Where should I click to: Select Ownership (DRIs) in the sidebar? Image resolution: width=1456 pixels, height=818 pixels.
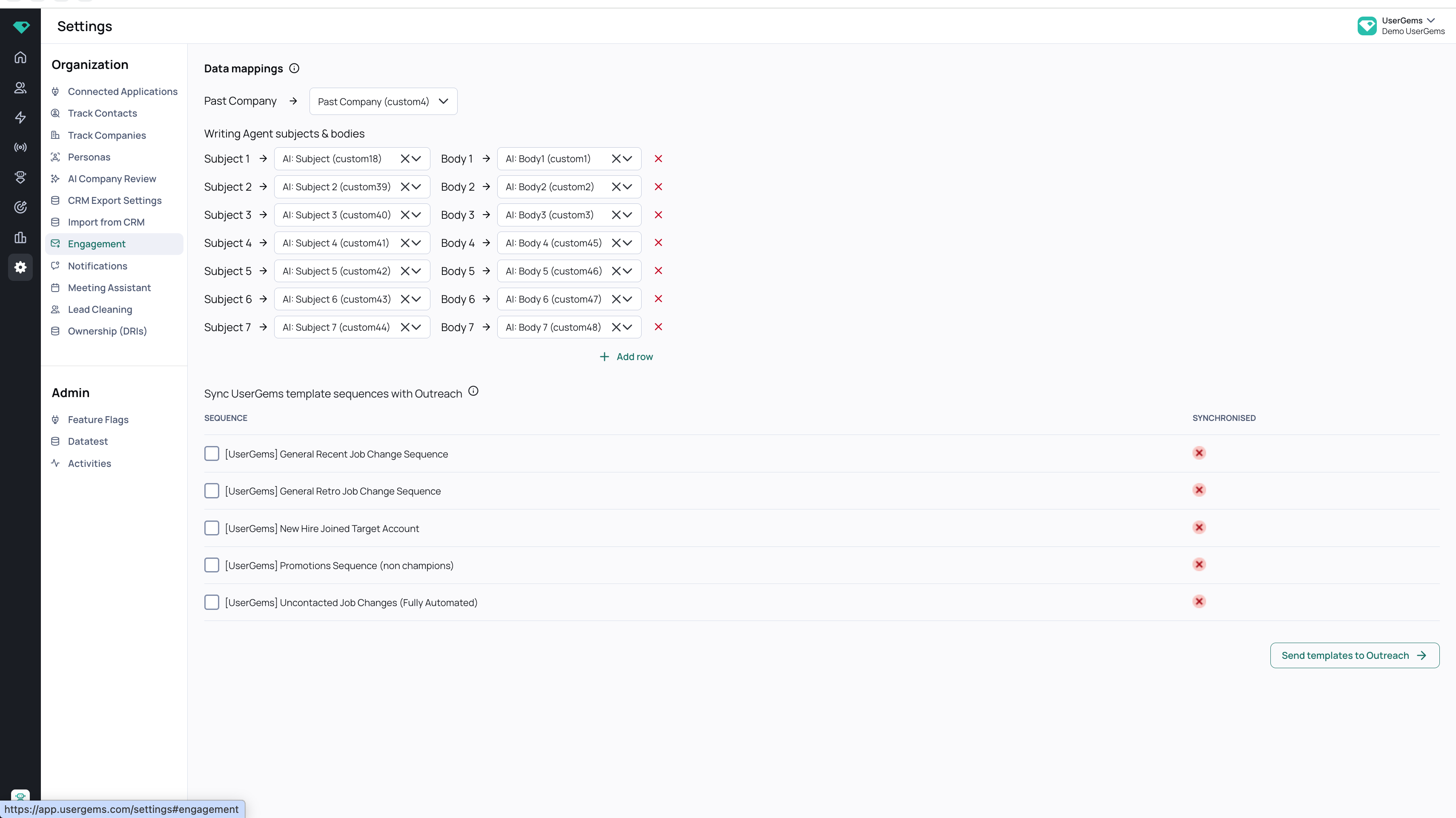coord(114,331)
